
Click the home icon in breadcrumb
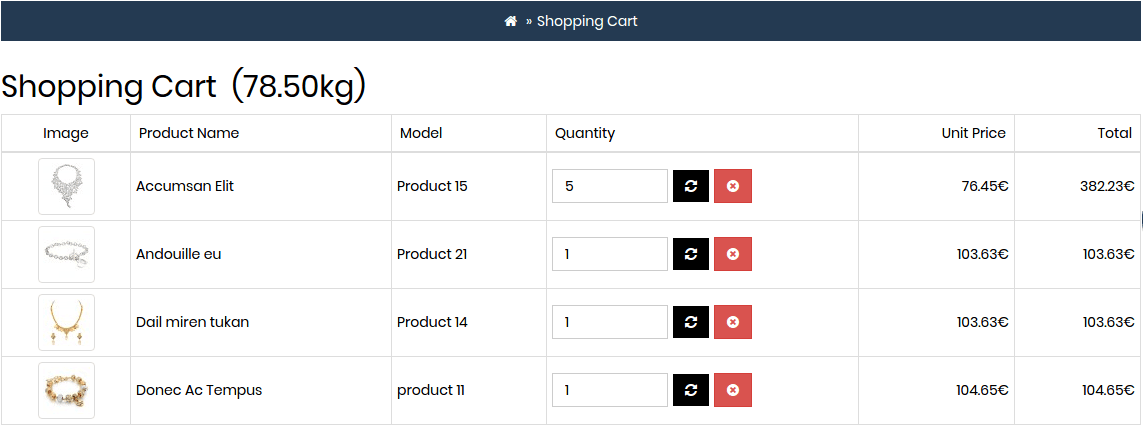point(510,21)
